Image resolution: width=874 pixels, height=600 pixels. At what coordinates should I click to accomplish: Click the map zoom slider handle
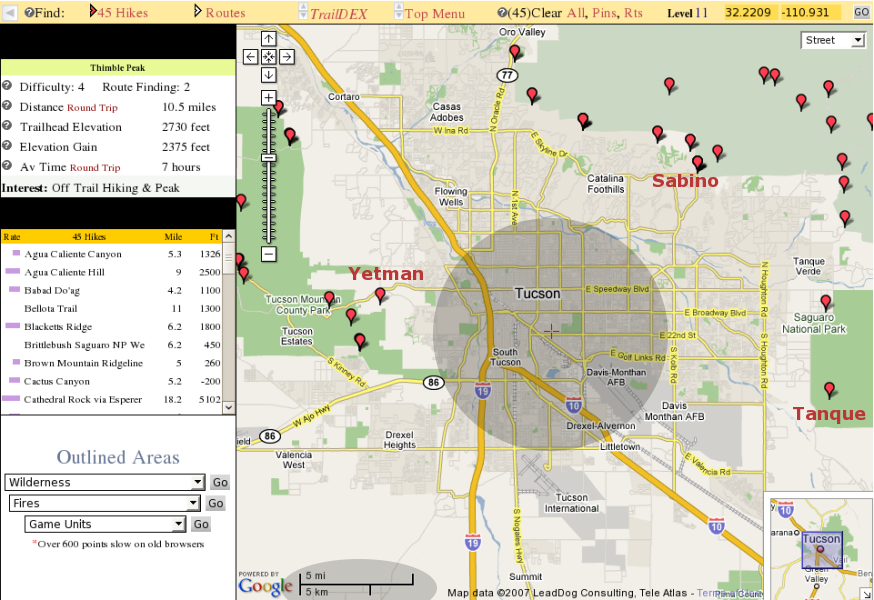[269, 158]
